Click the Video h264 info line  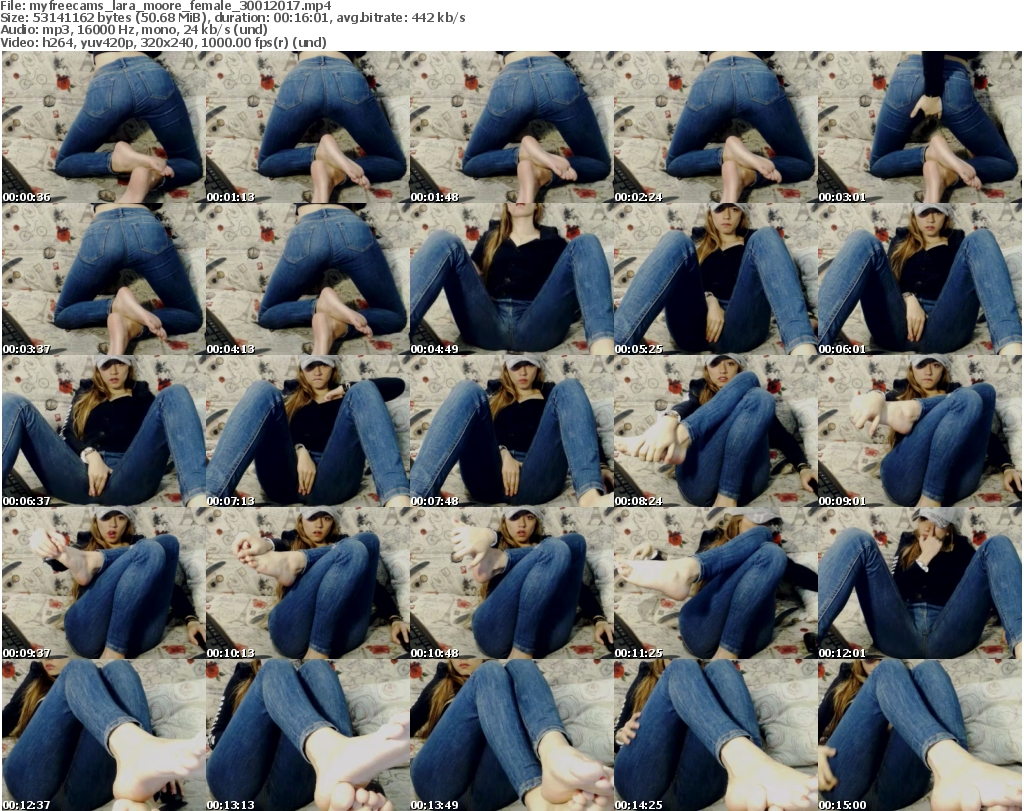[163, 42]
